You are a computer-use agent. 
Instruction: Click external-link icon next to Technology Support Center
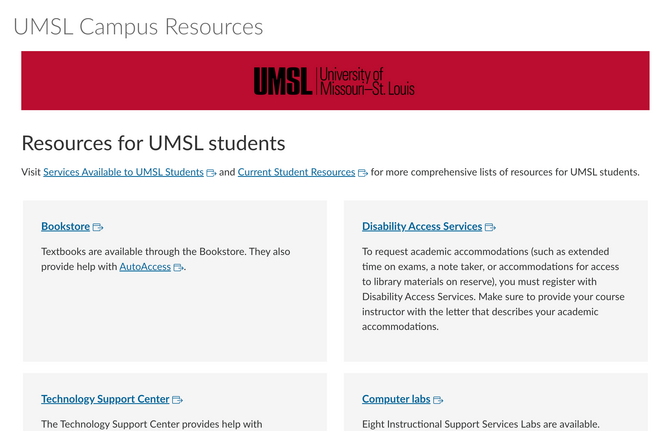pyautogui.click(x=177, y=400)
